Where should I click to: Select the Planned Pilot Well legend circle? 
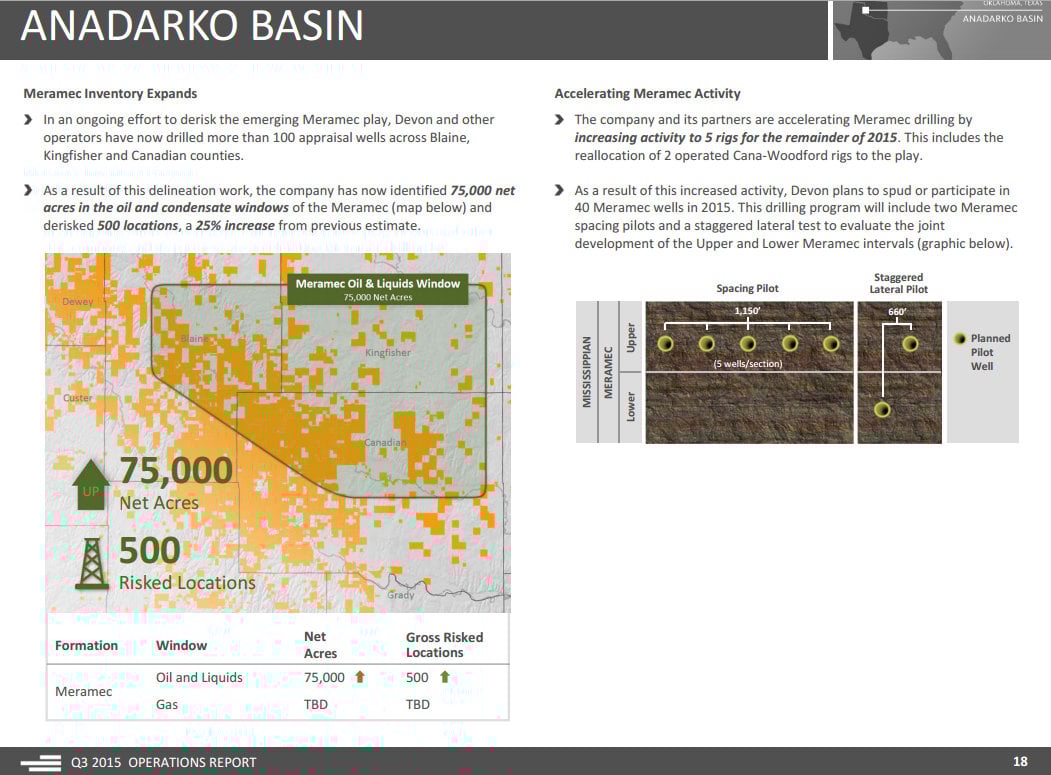[x=960, y=339]
